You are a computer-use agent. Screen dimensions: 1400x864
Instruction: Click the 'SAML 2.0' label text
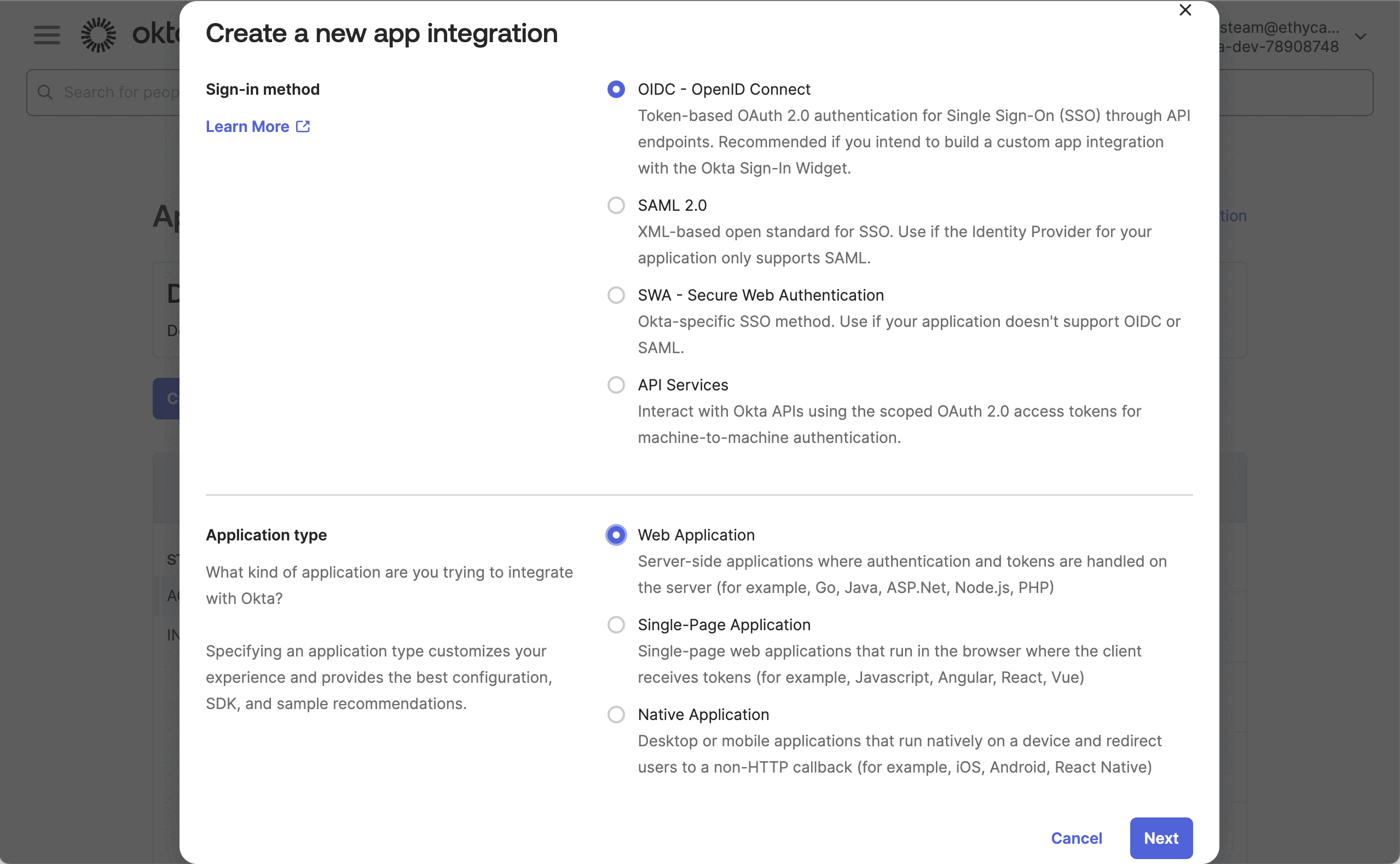tap(672, 205)
